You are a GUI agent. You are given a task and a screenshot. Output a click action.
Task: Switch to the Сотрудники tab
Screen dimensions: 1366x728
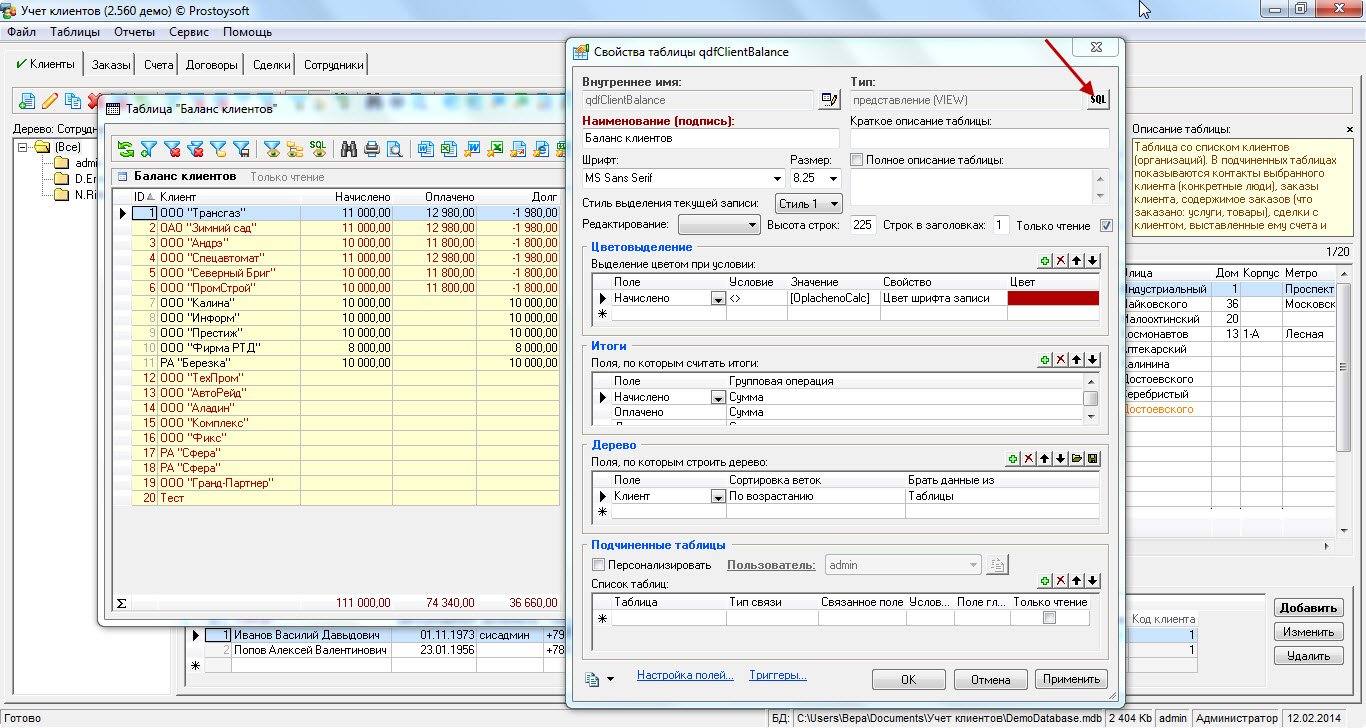coord(334,65)
